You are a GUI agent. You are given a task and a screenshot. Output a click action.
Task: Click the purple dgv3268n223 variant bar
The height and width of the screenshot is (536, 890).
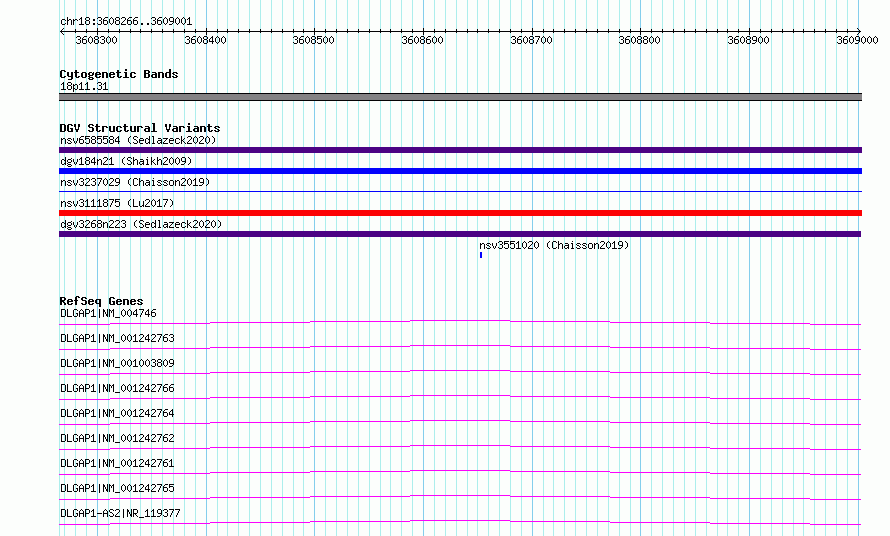[x=460, y=234]
